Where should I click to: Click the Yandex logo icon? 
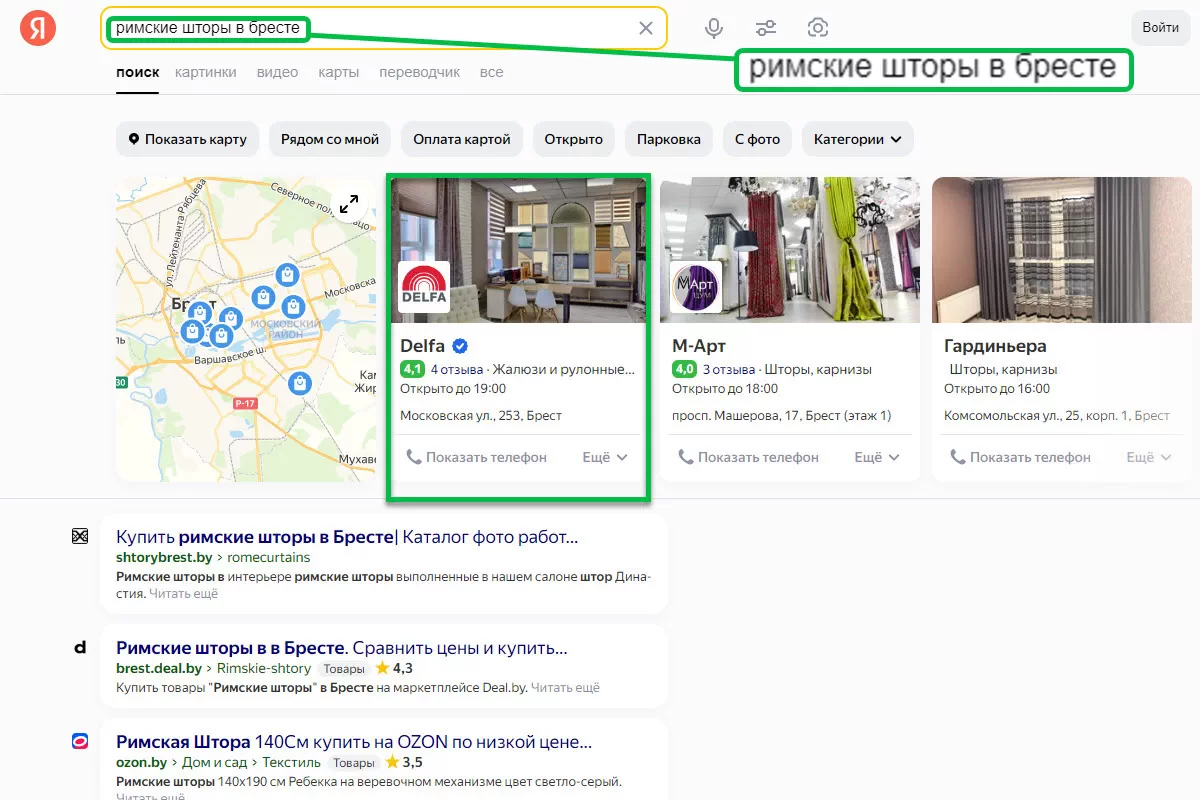click(x=38, y=28)
